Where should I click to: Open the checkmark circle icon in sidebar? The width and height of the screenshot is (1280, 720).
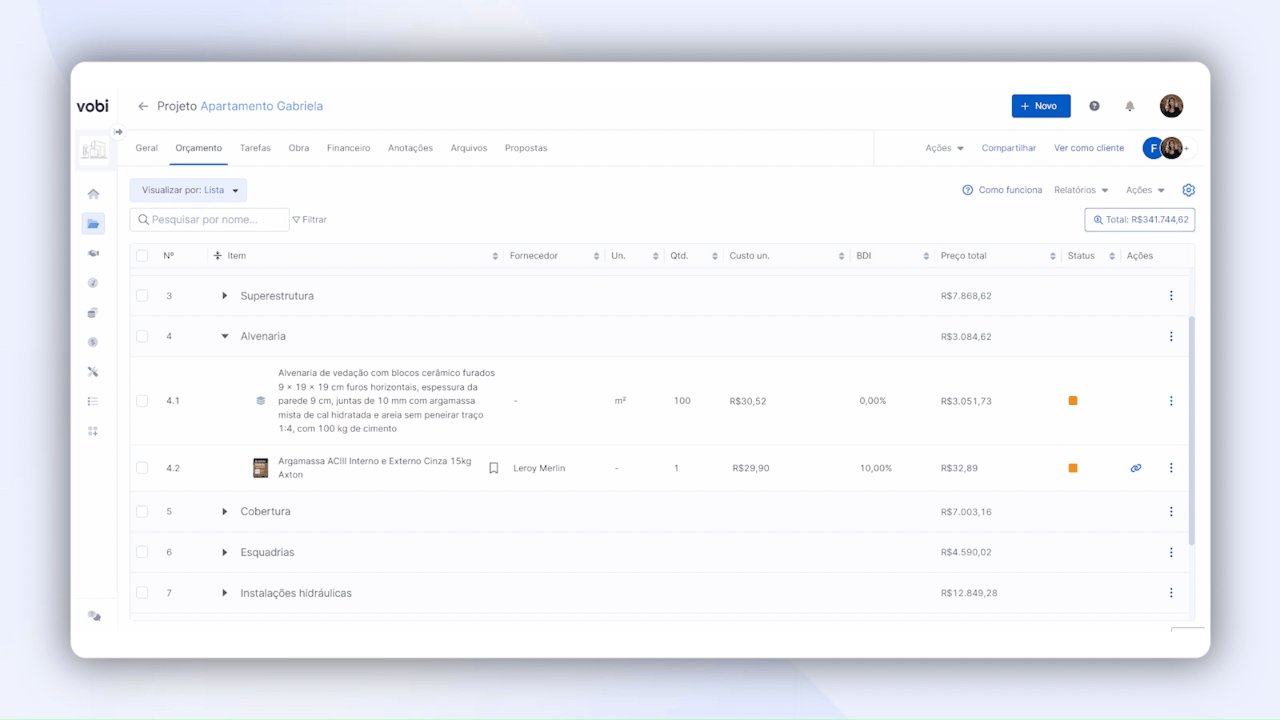(x=93, y=283)
